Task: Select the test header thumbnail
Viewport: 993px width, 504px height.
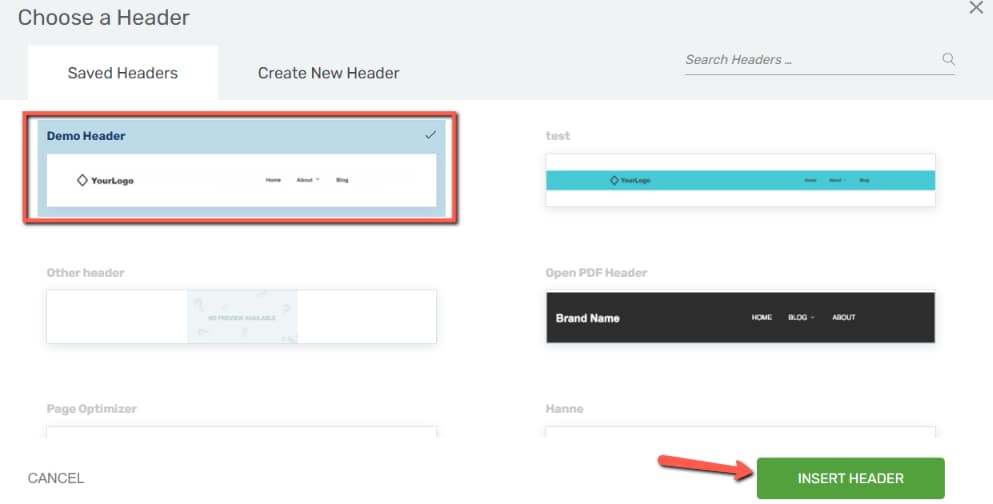Action: point(740,180)
